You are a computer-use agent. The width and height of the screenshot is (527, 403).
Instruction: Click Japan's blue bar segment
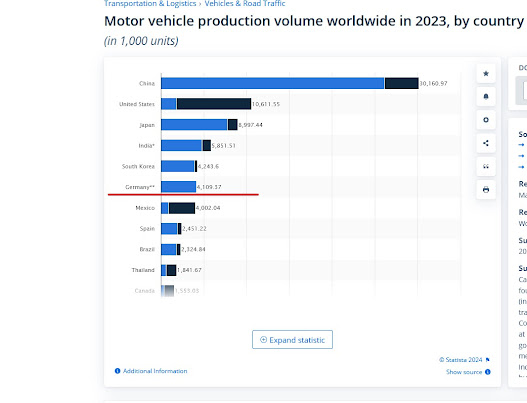(x=194, y=125)
